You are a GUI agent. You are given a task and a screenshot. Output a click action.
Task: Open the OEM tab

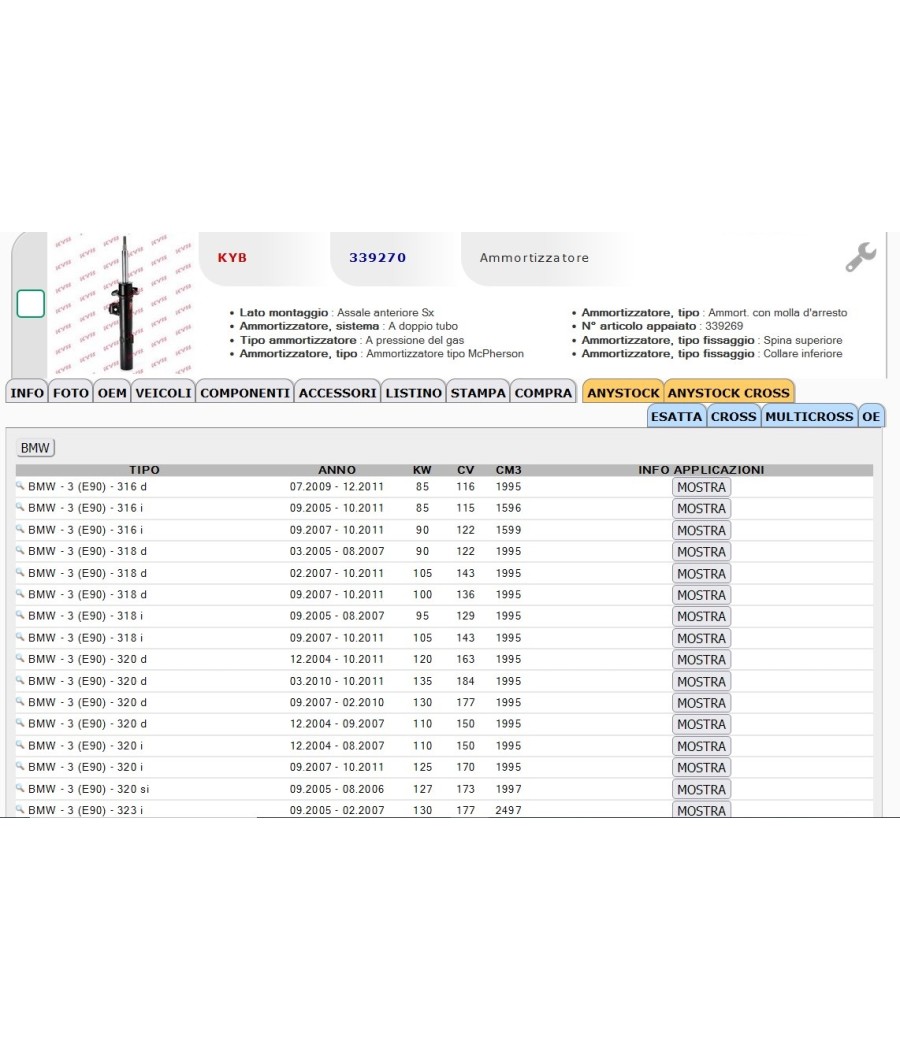click(x=112, y=392)
